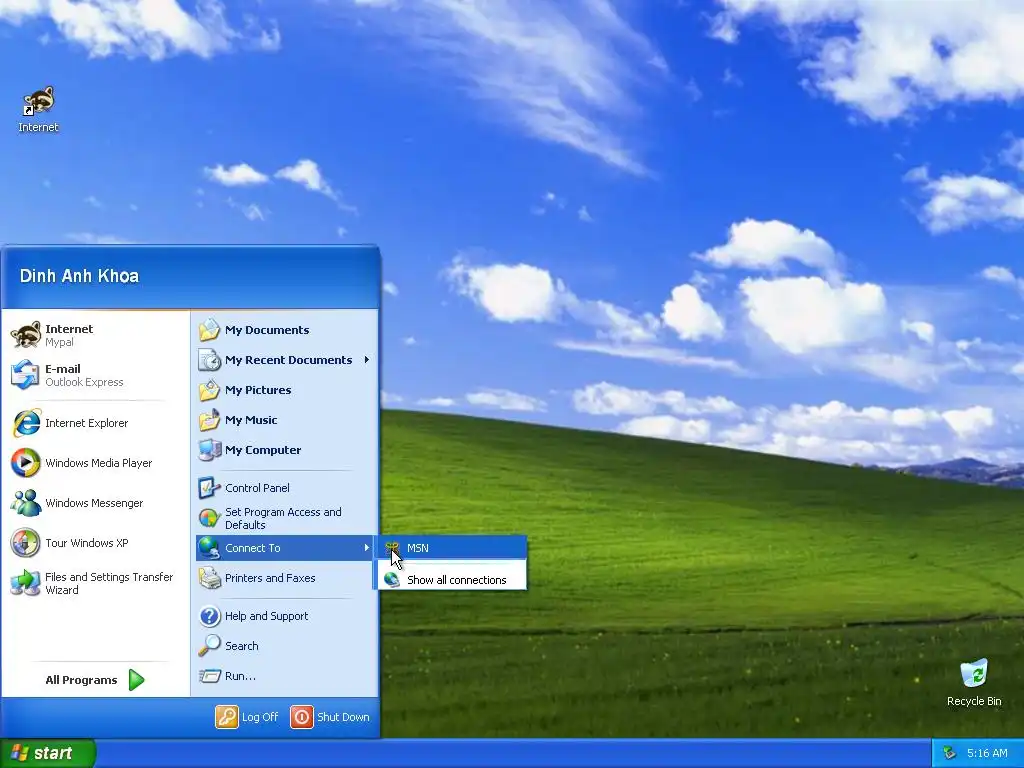Click the Start button on the taskbar
Screen dimensions: 1024x768
point(48,753)
